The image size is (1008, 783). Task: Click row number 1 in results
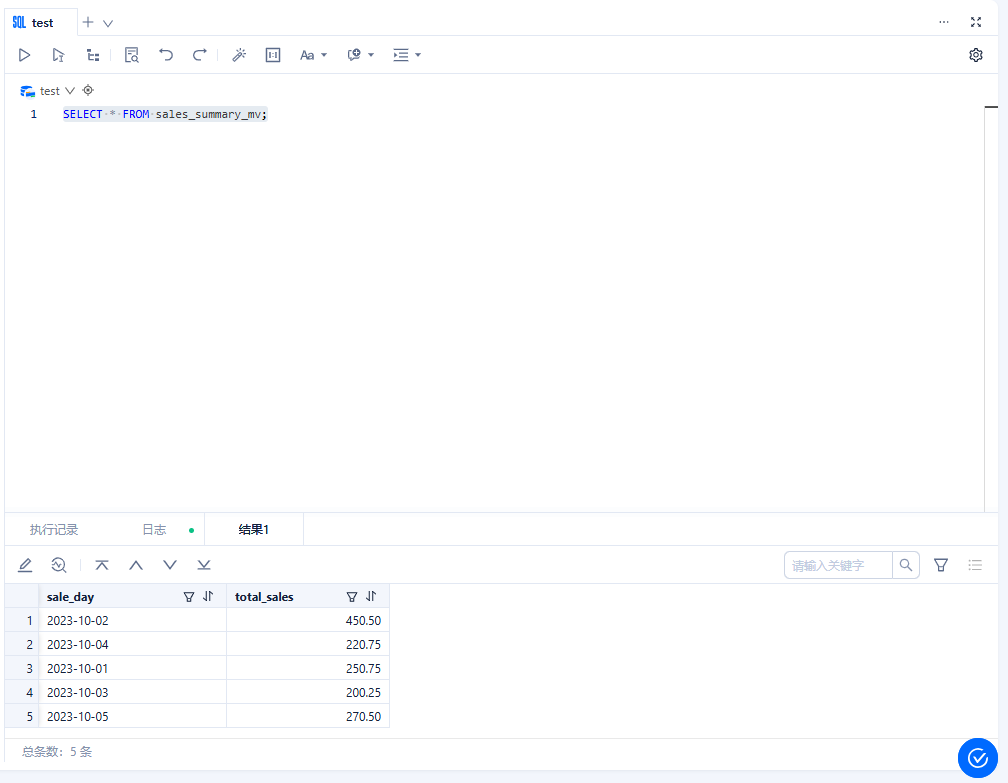[x=22, y=621]
